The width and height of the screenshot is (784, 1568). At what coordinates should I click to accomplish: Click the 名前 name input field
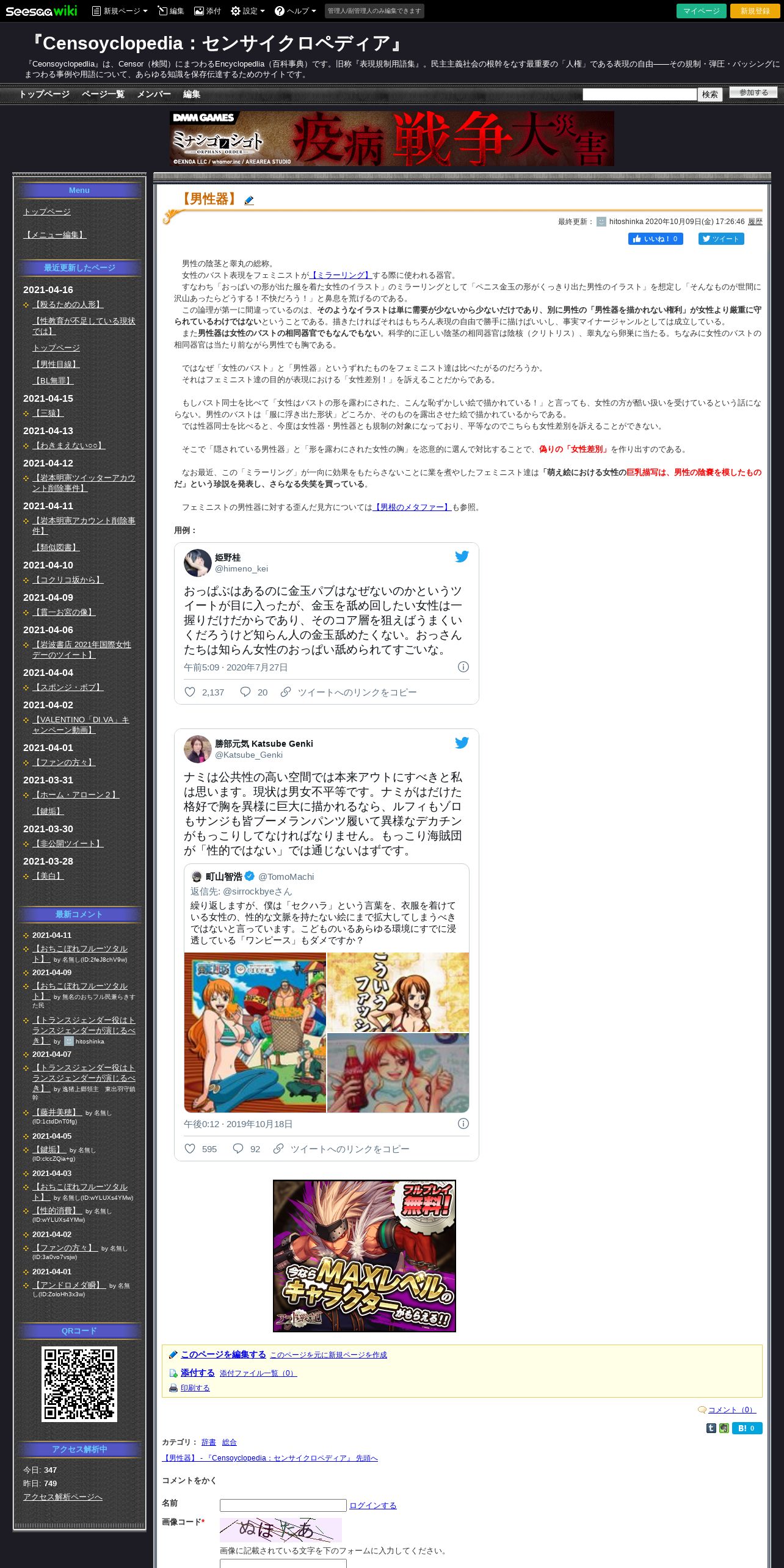(x=283, y=1505)
